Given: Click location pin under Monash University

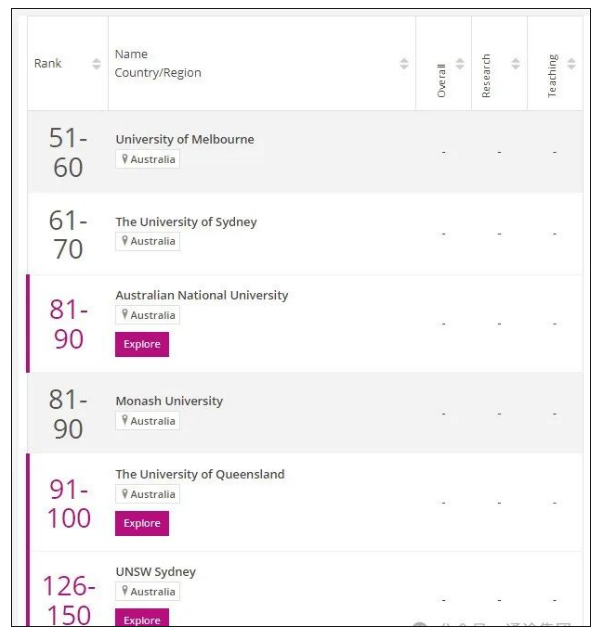Looking at the screenshot, I should [125, 420].
